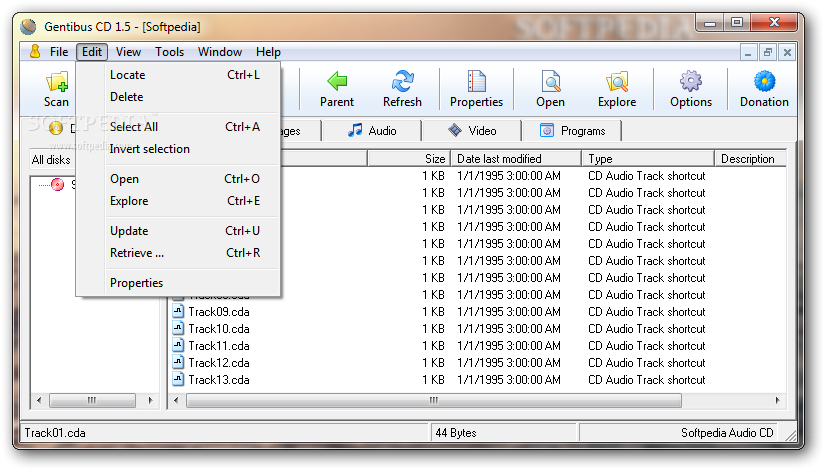Switch to the Programs tab
The image size is (825, 470).
coord(572,131)
